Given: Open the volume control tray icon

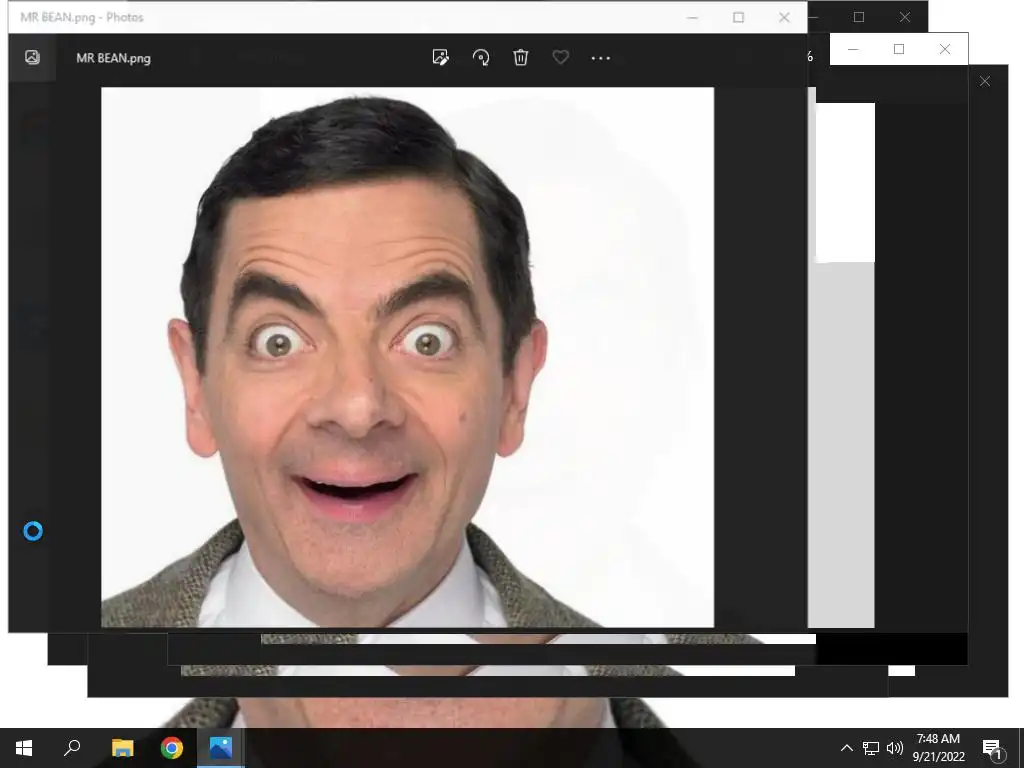Looking at the screenshot, I should (895, 748).
